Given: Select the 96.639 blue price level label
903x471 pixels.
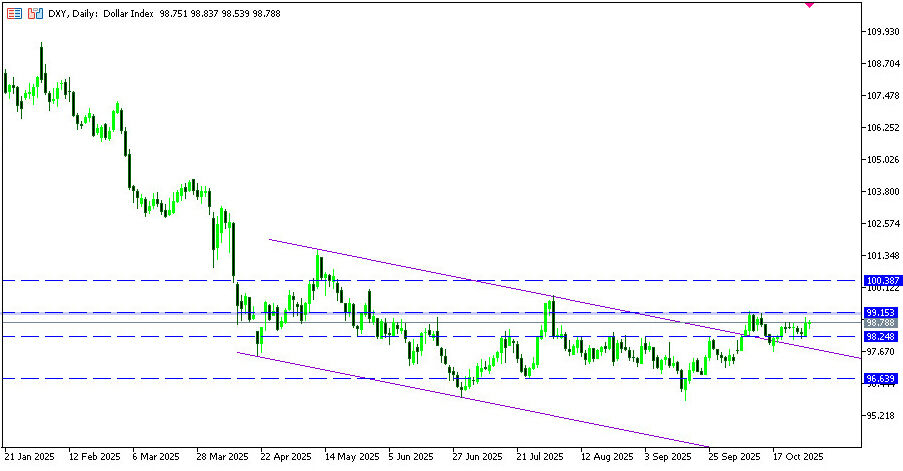Looking at the screenshot, I should 879,379.
